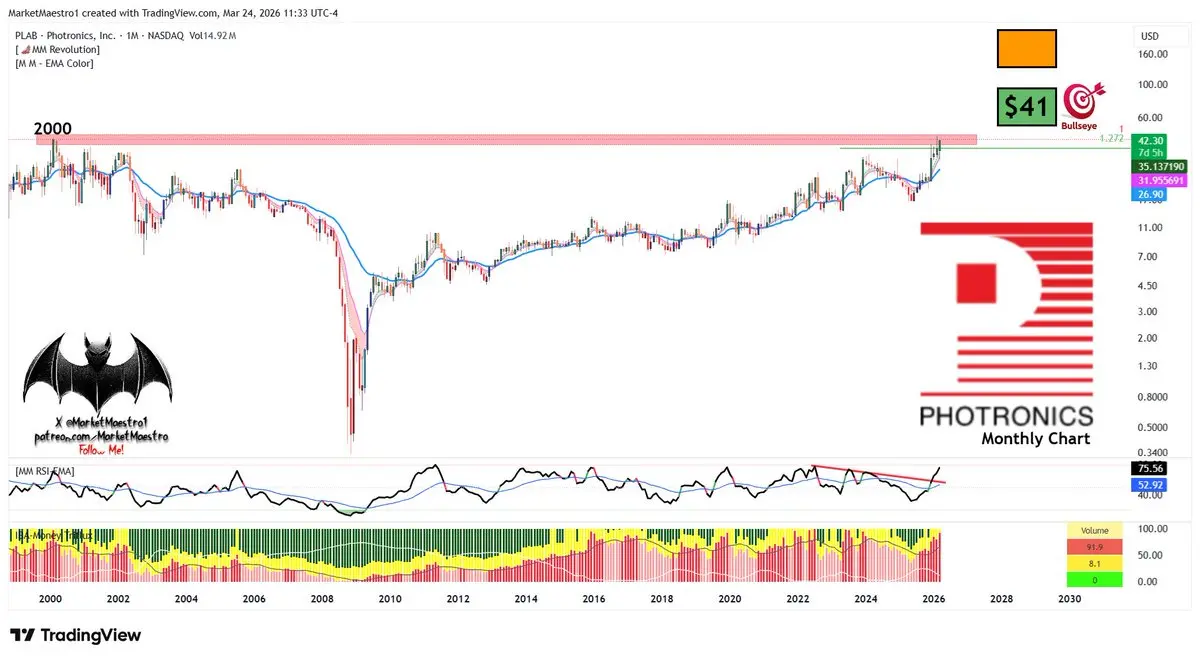Click the dark green 35.137190 price tag
Image resolution: width=1200 pixels, height=660 pixels.
point(1161,165)
